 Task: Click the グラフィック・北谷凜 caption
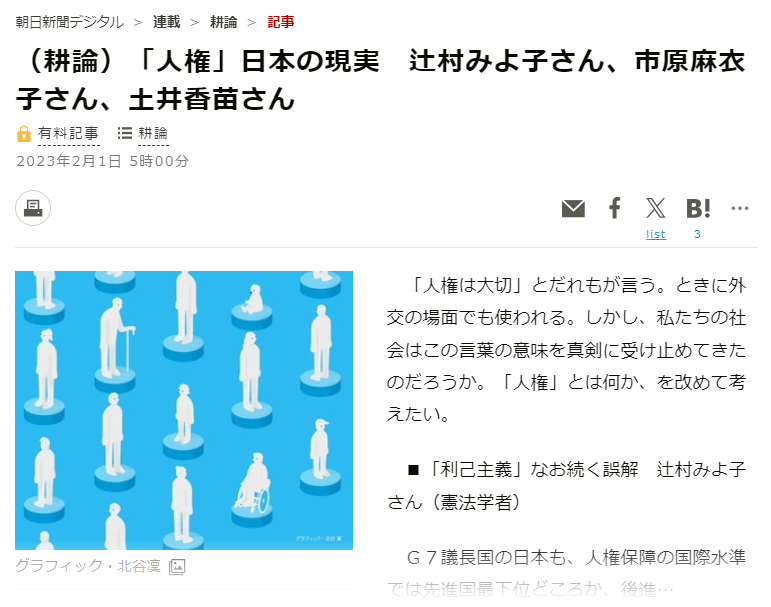(x=88, y=566)
